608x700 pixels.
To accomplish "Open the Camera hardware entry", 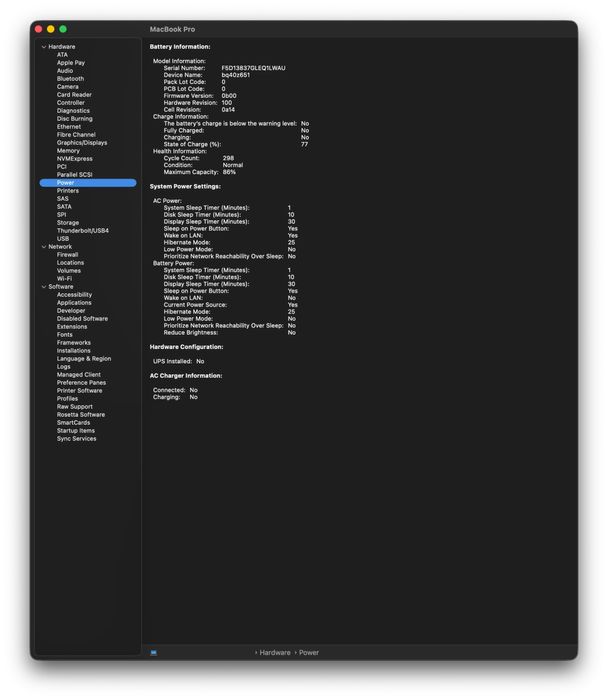I will point(67,87).
